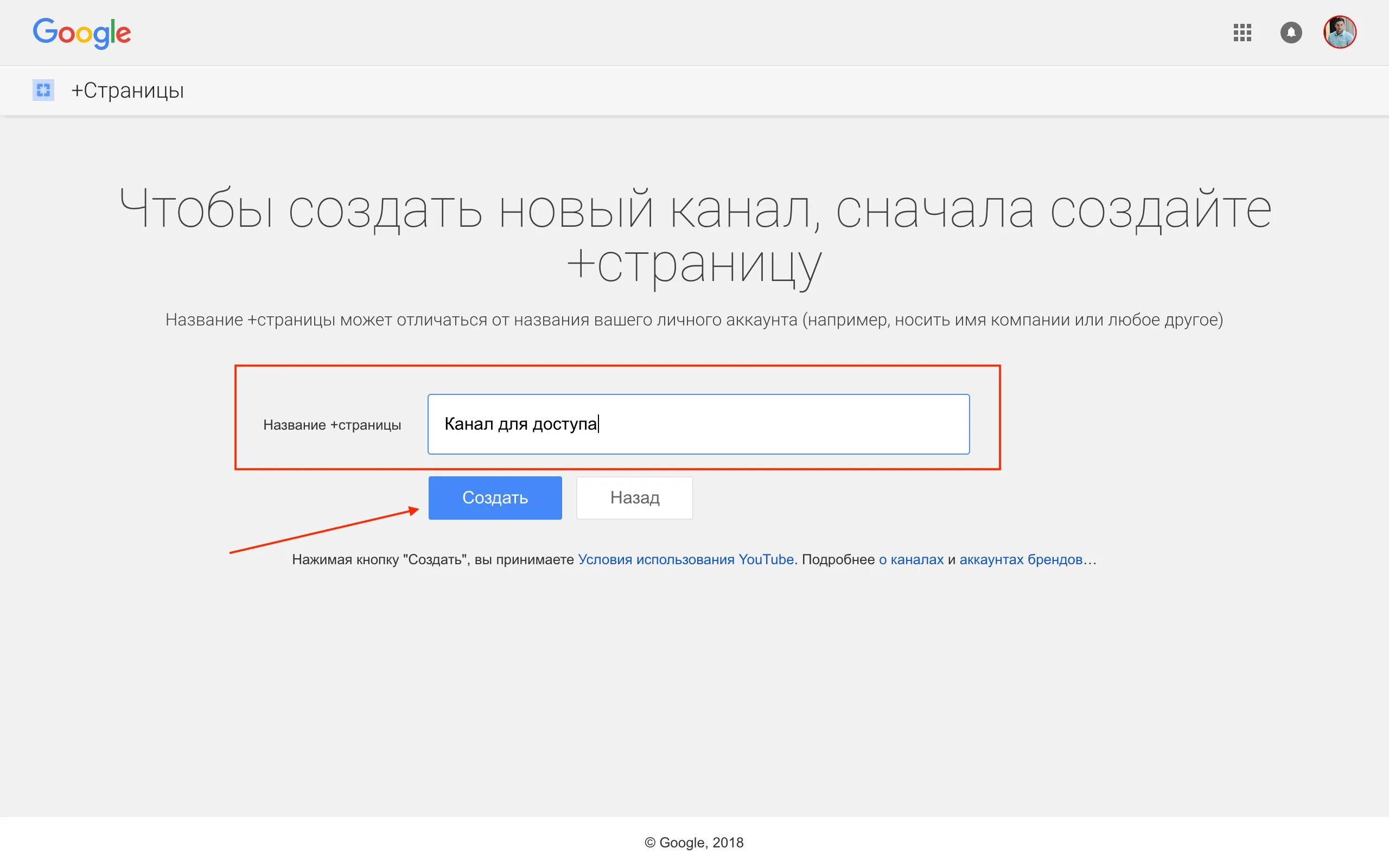Open the о каналах link
The image size is (1389, 868).
(x=911, y=559)
